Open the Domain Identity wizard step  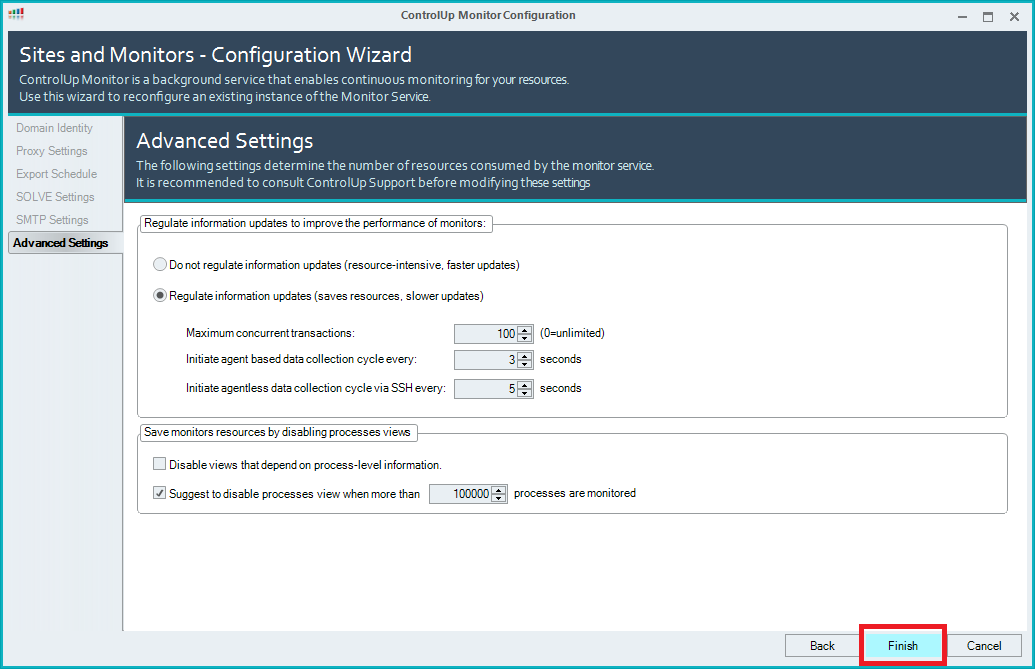(54, 128)
